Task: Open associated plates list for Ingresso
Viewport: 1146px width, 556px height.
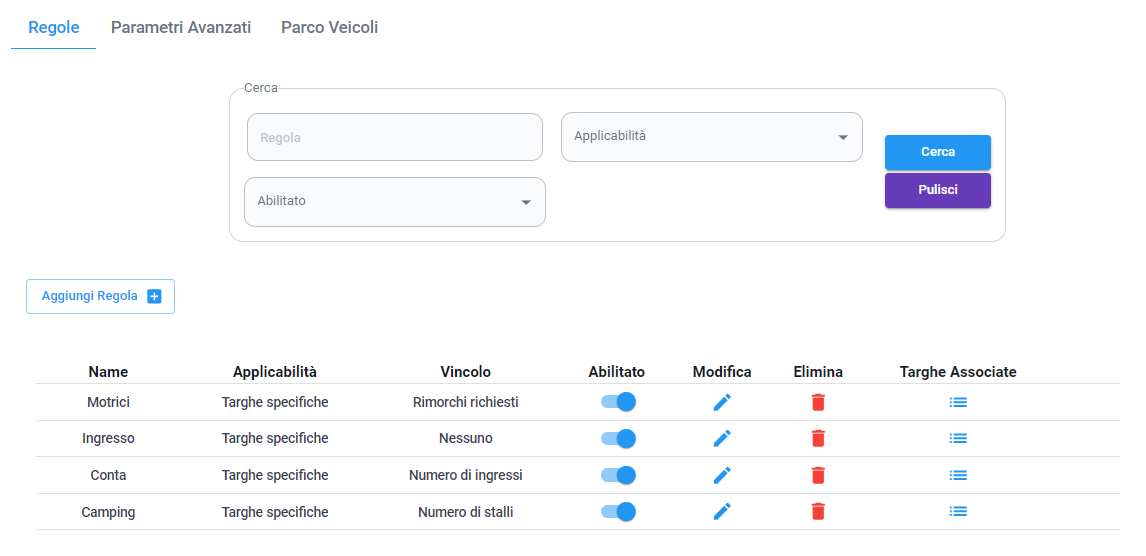Action: (958, 438)
